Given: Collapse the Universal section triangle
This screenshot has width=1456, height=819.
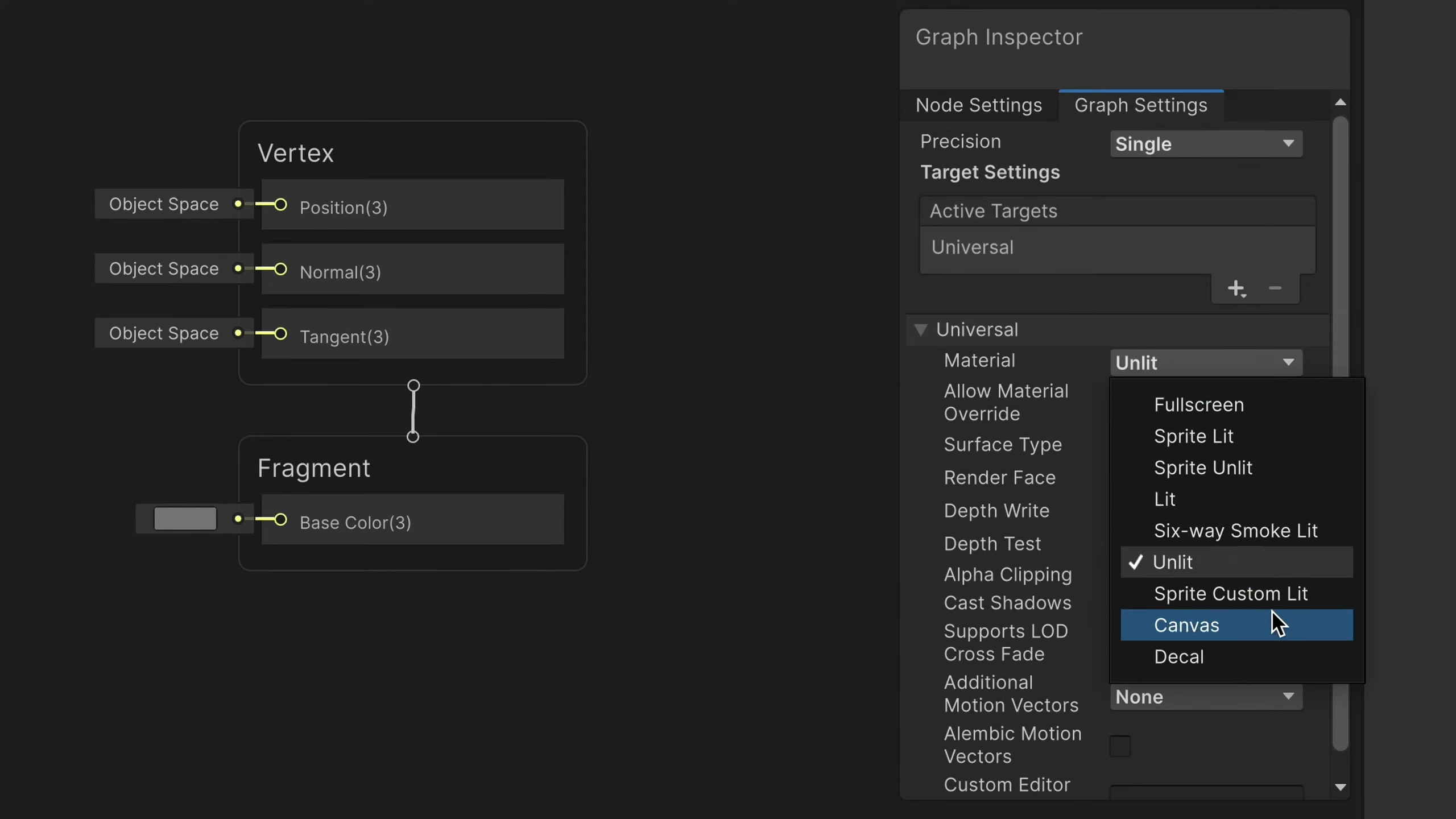Looking at the screenshot, I should [921, 330].
